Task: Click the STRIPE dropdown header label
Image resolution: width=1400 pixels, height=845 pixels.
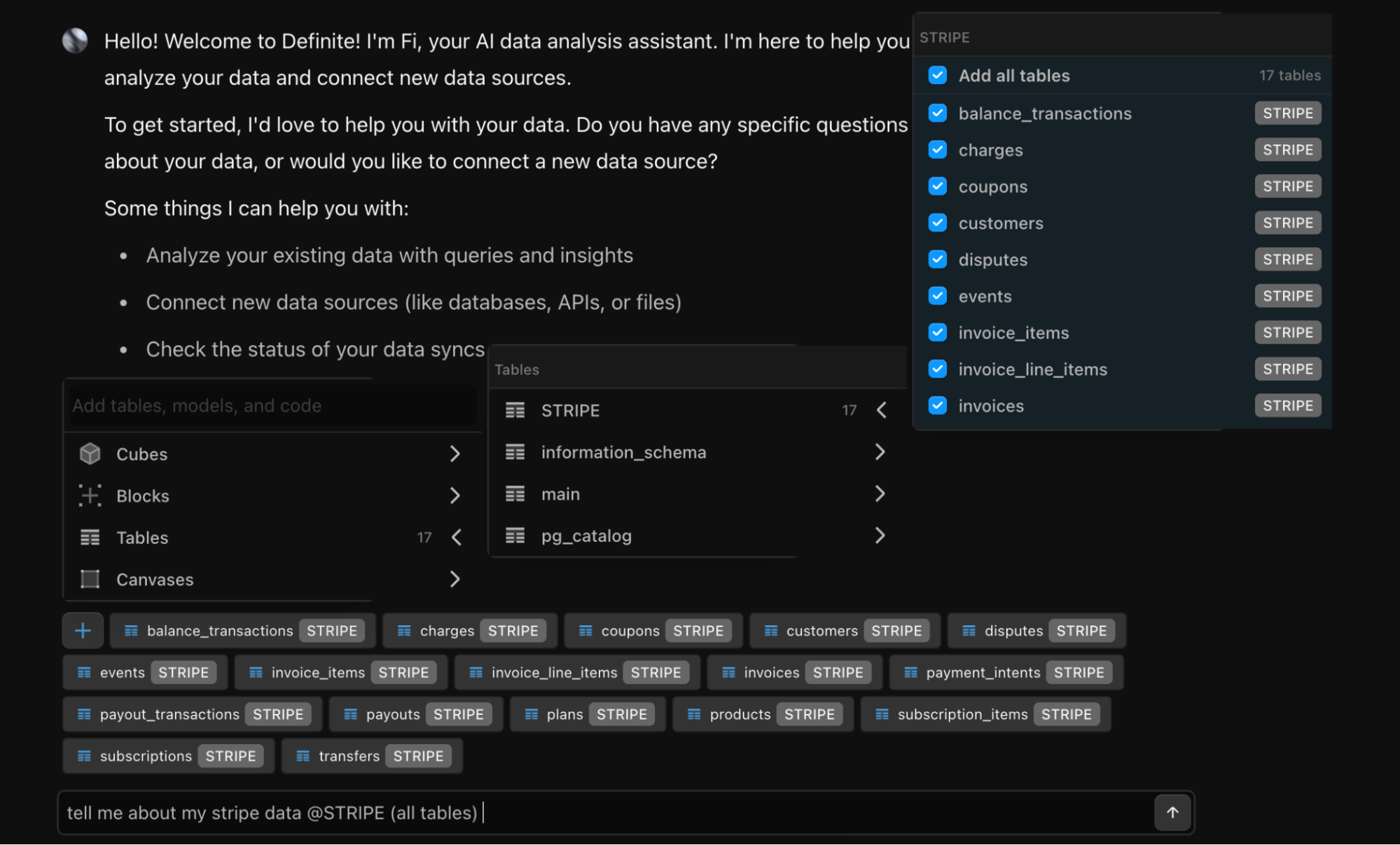Action: point(944,38)
